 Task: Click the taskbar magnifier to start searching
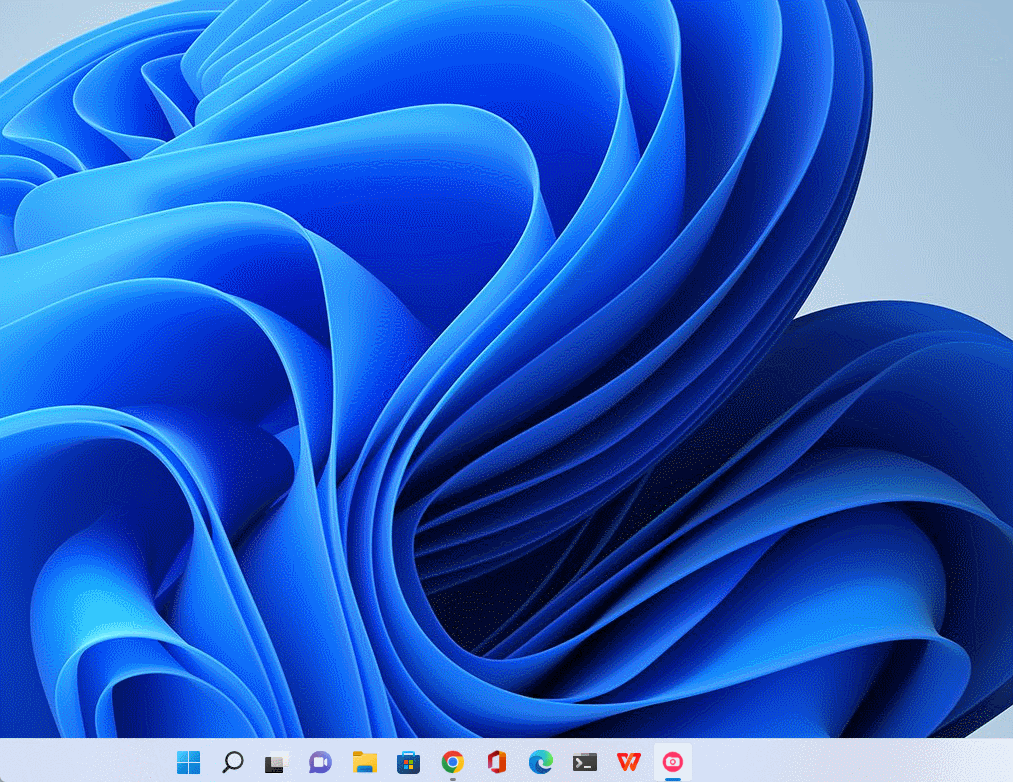pos(232,762)
